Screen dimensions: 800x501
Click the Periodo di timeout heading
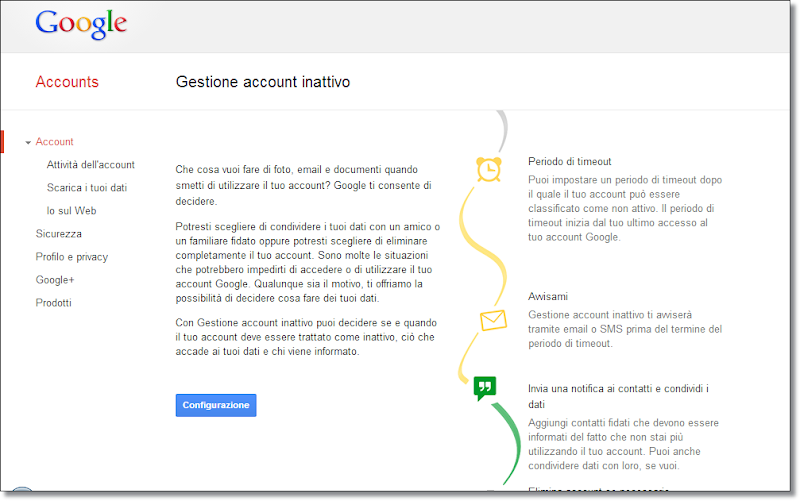[x=569, y=162]
